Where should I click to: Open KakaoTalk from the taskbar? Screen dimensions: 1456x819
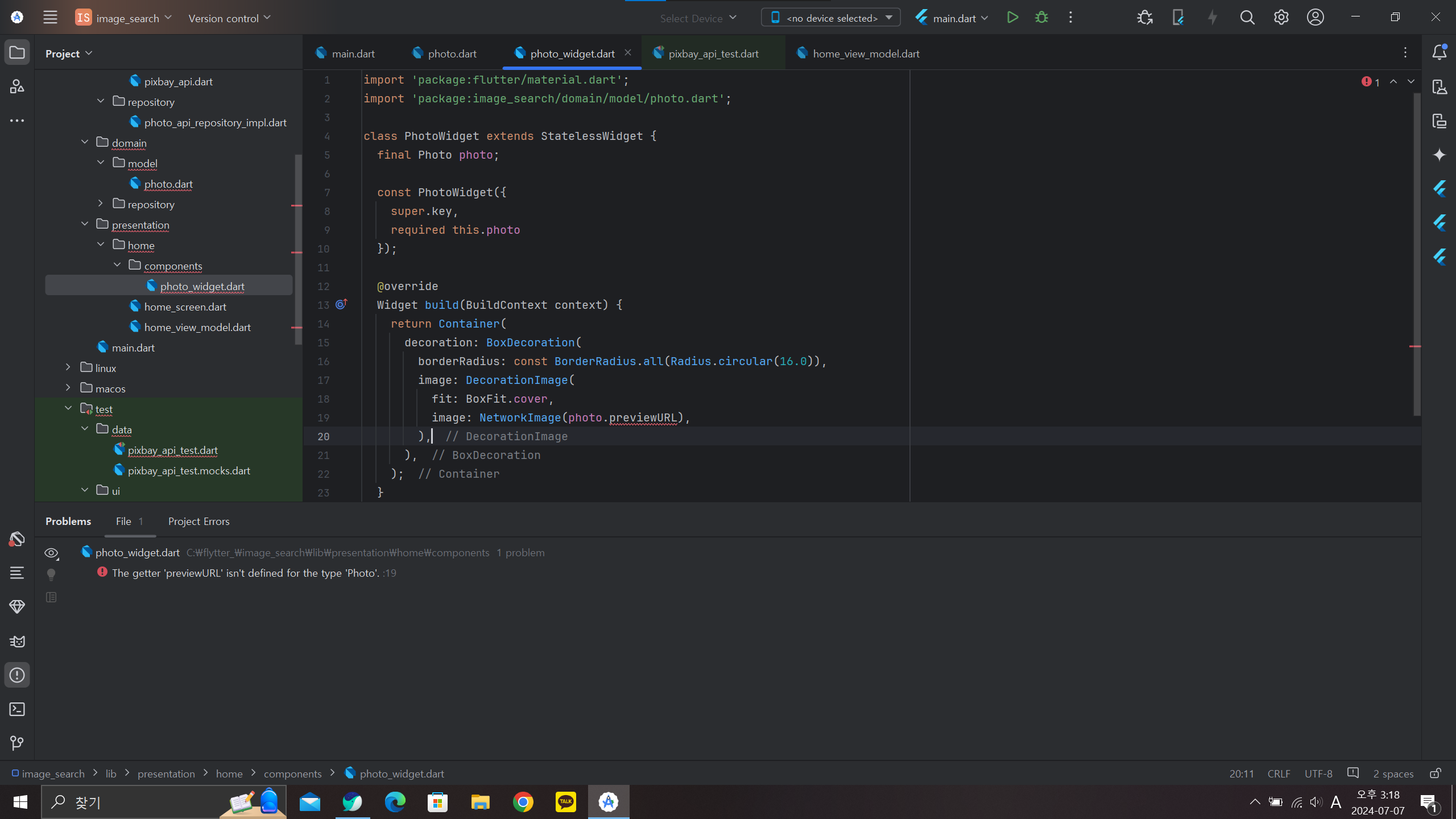[x=565, y=802]
